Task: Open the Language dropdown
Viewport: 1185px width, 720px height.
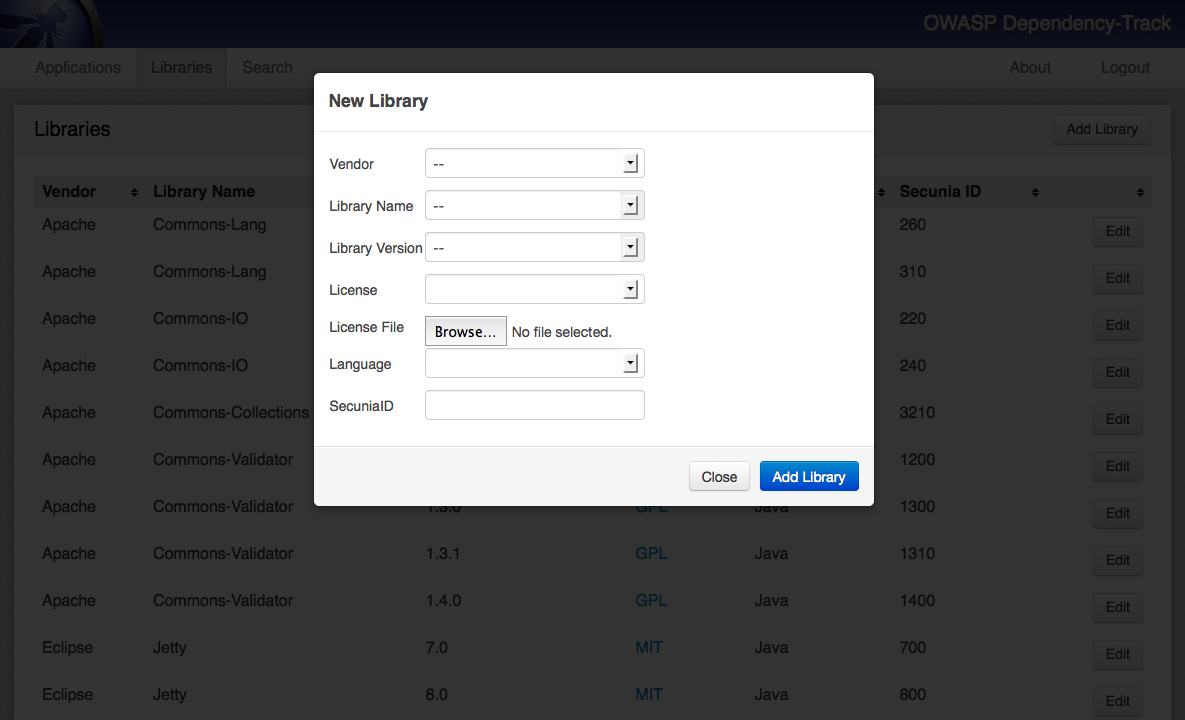Action: point(534,364)
